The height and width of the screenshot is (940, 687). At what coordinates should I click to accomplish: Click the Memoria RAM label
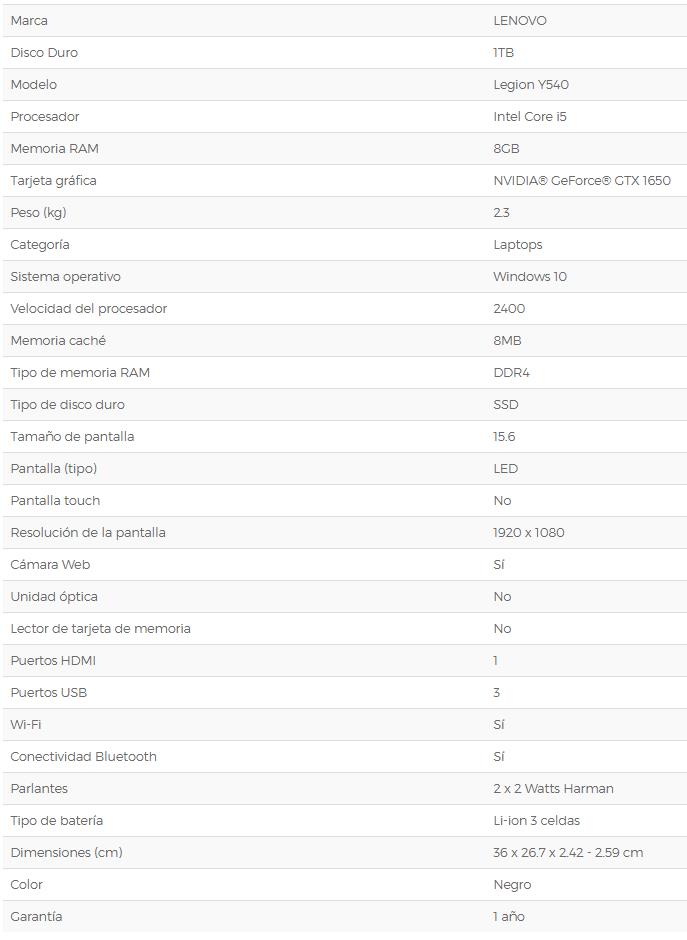(55, 149)
